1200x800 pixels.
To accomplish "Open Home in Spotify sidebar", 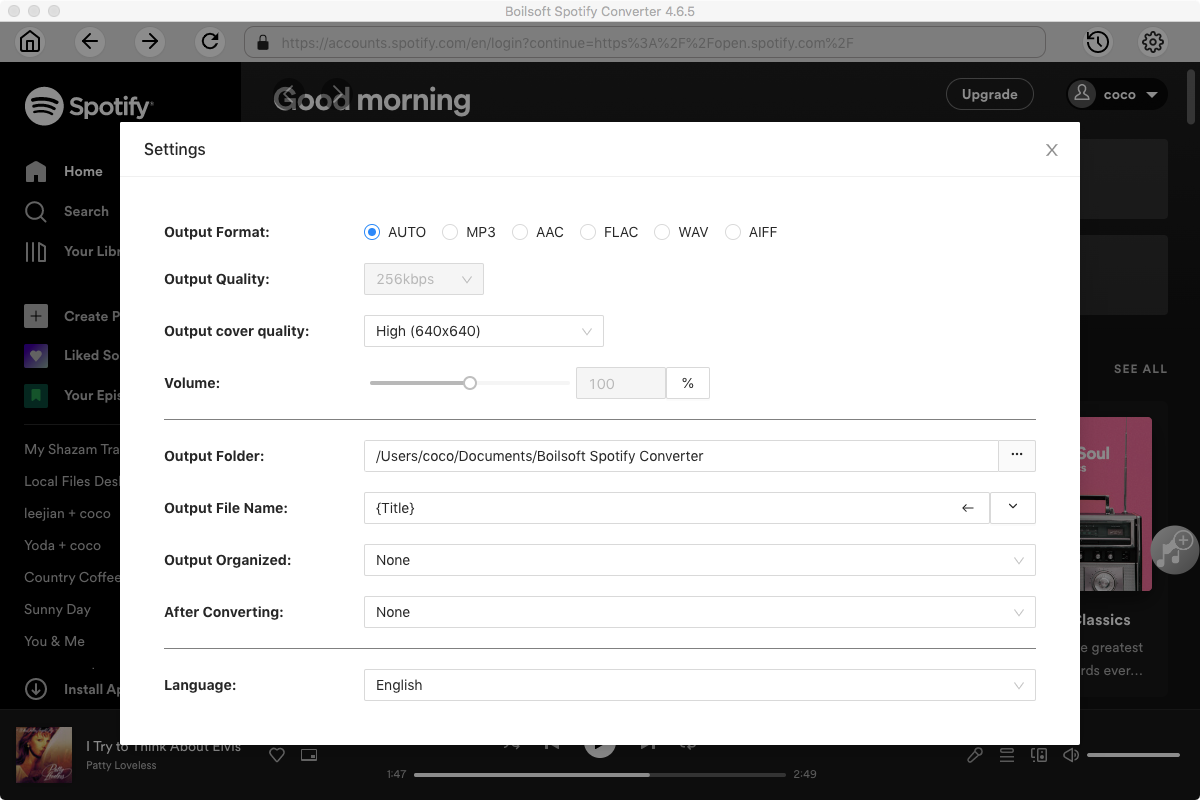I will coord(83,171).
